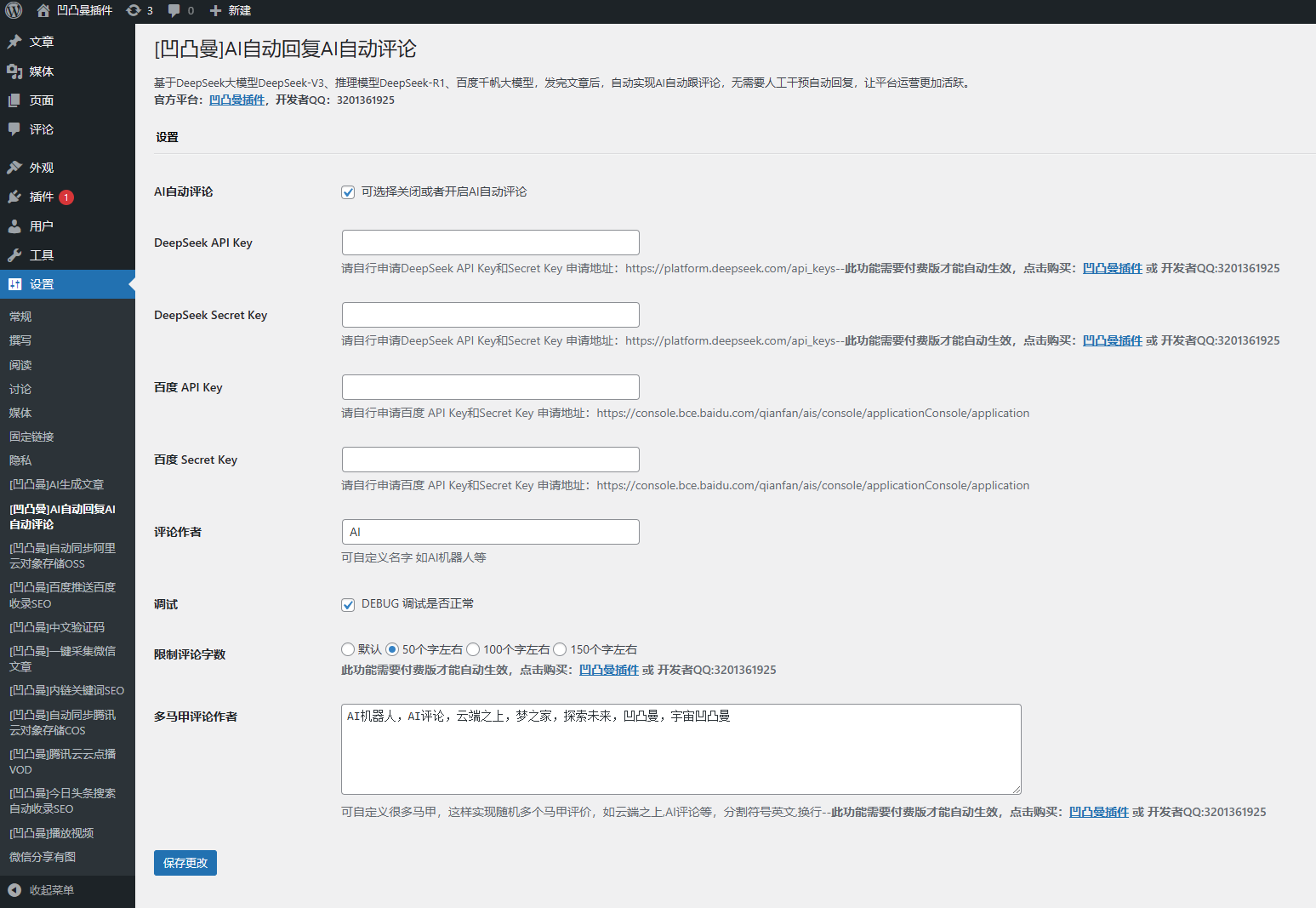Focus the DeepSeek Secret Key field
1316x908 pixels.
[x=491, y=315]
